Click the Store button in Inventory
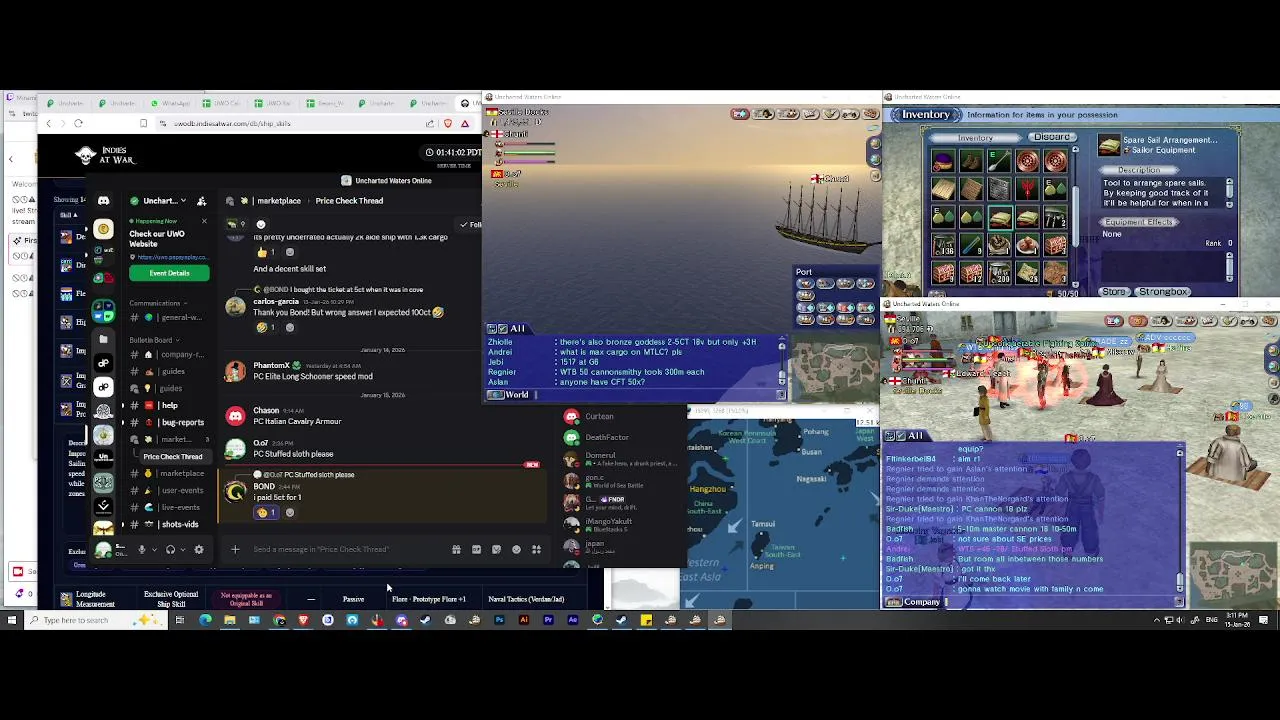The height and width of the screenshot is (720, 1280). [x=1114, y=292]
